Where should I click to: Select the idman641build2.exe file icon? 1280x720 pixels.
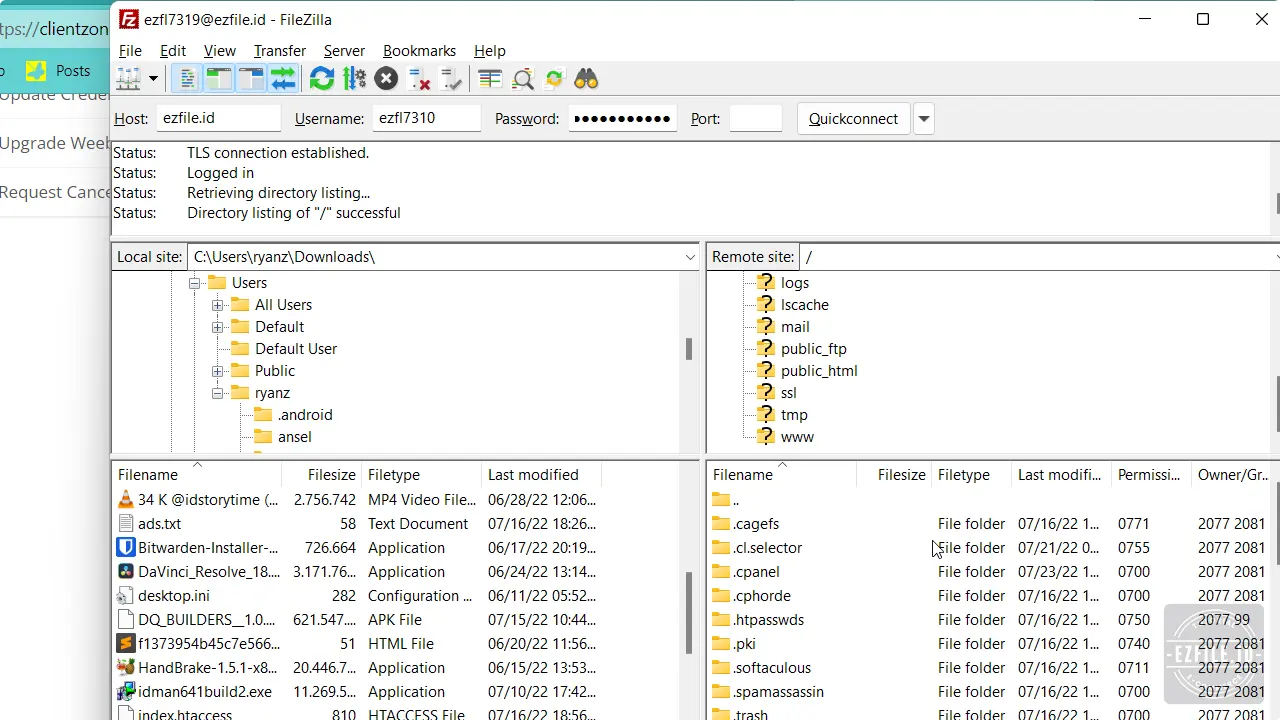tap(126, 692)
